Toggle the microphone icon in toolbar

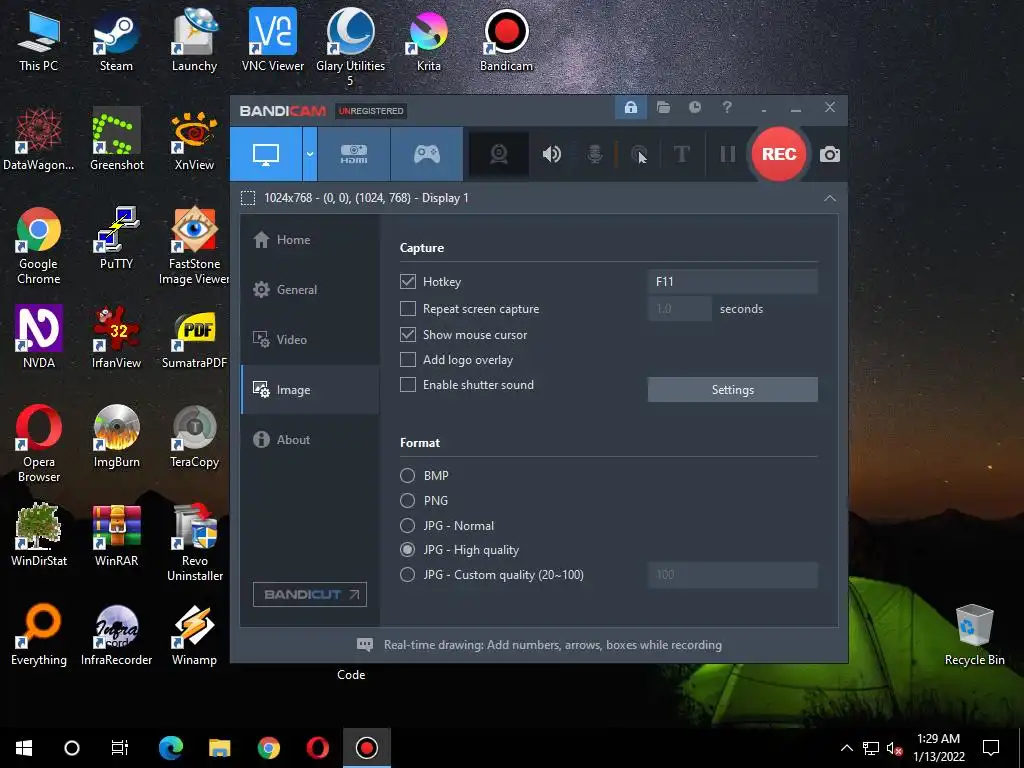point(594,154)
